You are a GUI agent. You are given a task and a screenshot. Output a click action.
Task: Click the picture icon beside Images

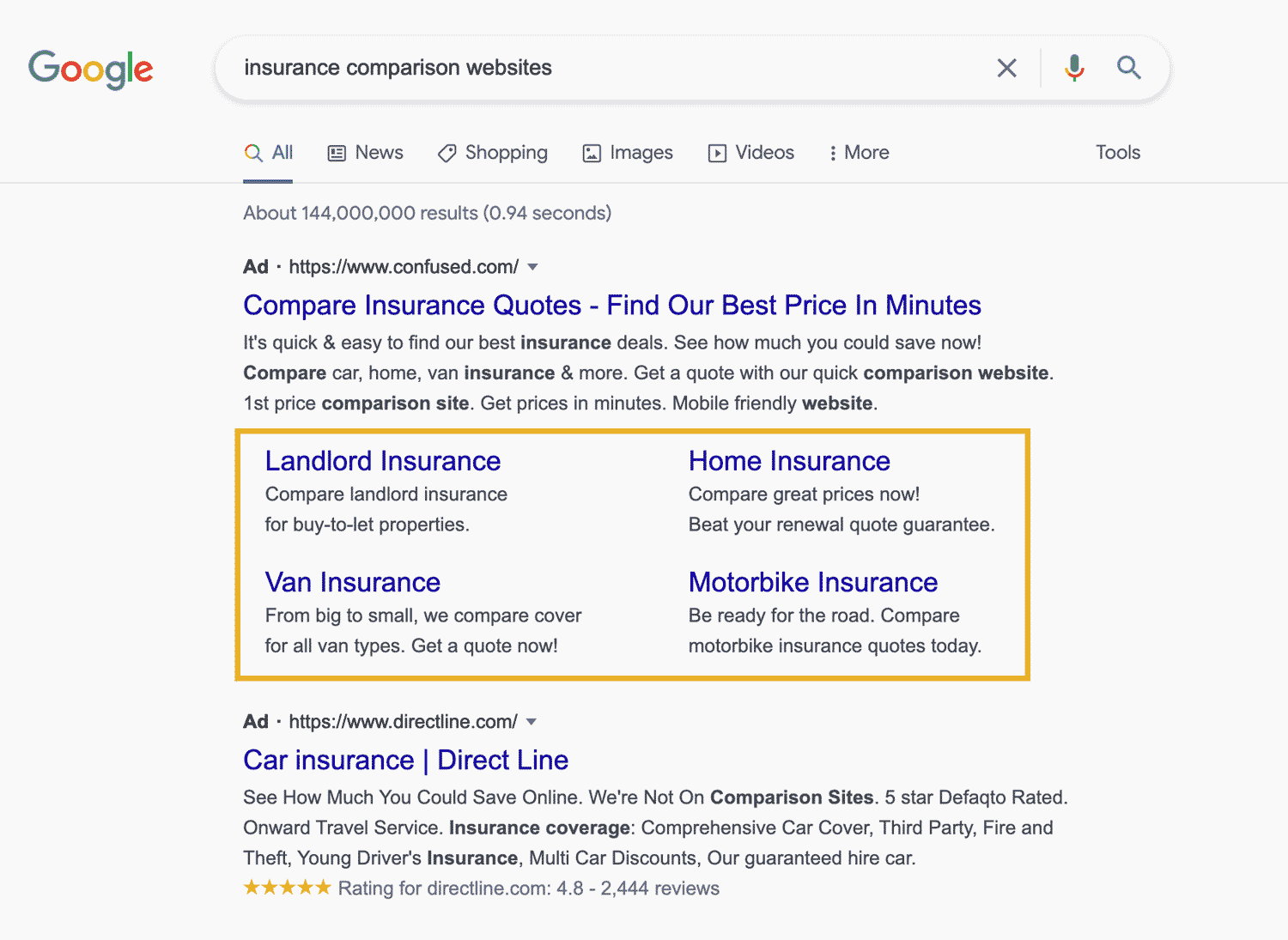coord(591,152)
